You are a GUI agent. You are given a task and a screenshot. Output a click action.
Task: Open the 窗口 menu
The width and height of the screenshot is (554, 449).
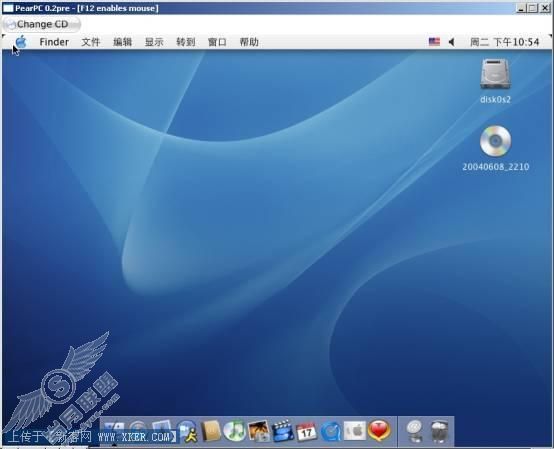pos(217,42)
